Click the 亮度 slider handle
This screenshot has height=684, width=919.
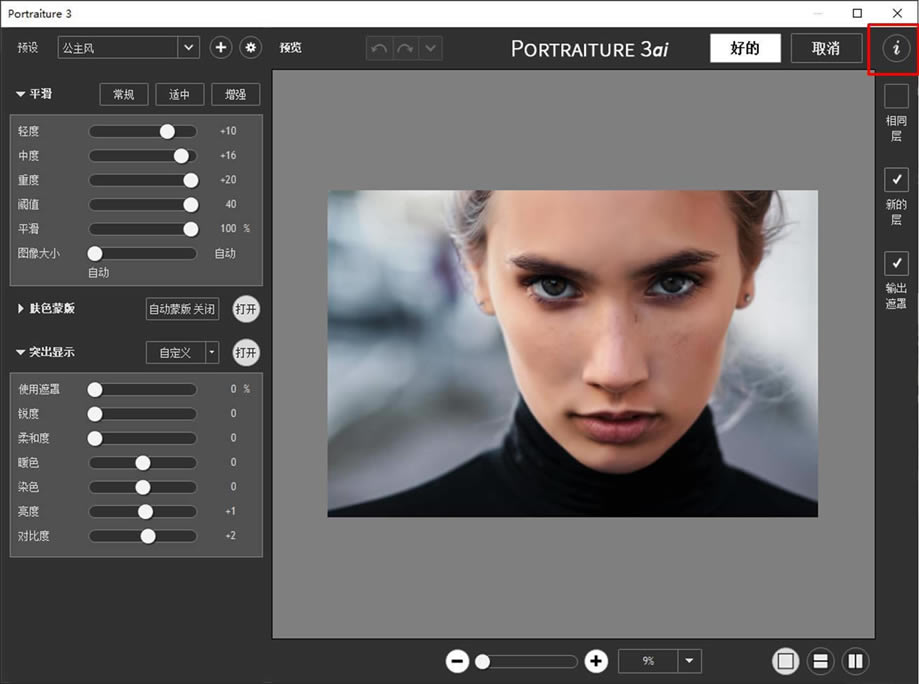click(x=145, y=512)
